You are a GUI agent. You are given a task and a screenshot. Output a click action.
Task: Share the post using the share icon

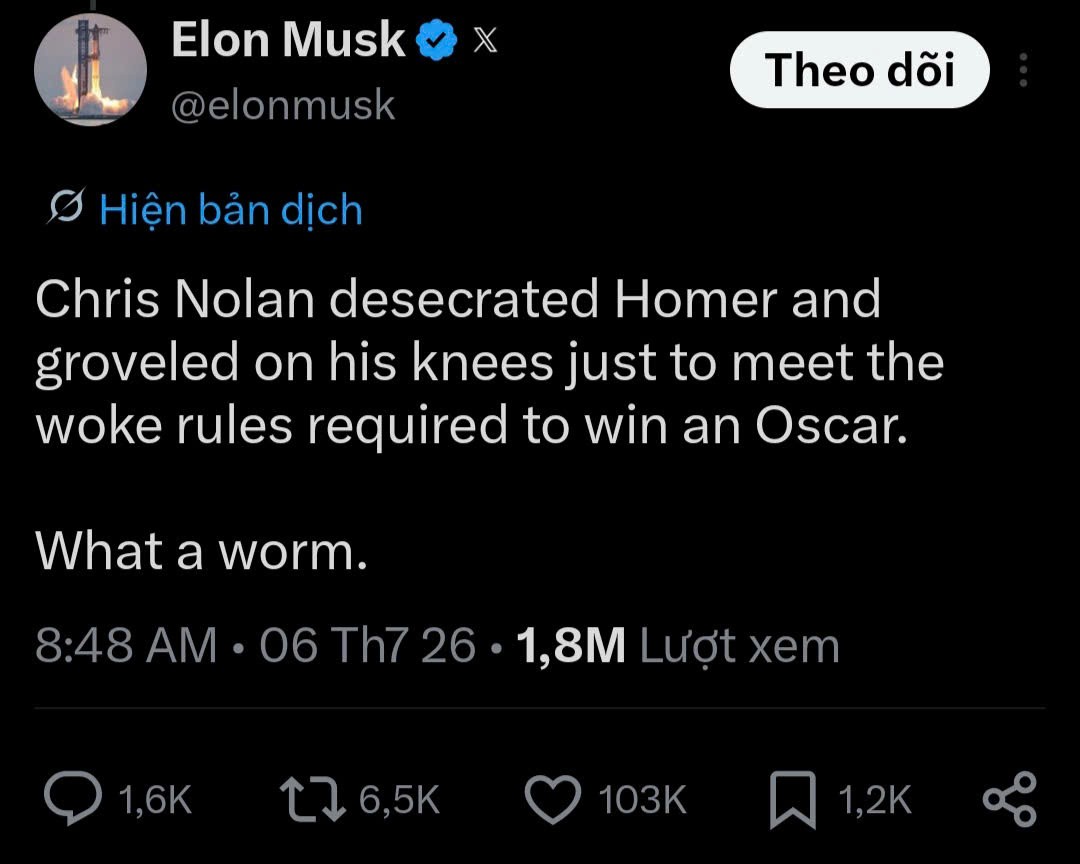[x=1010, y=799]
